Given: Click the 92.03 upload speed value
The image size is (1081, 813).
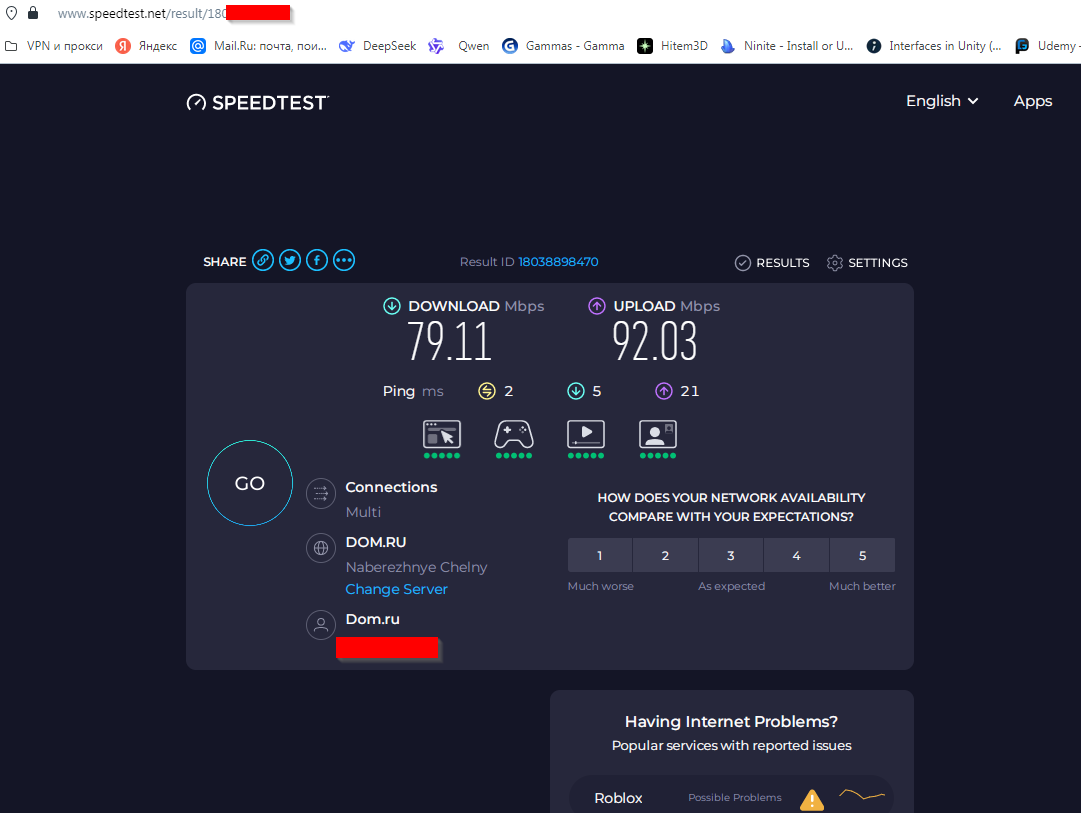Looking at the screenshot, I should 655,341.
